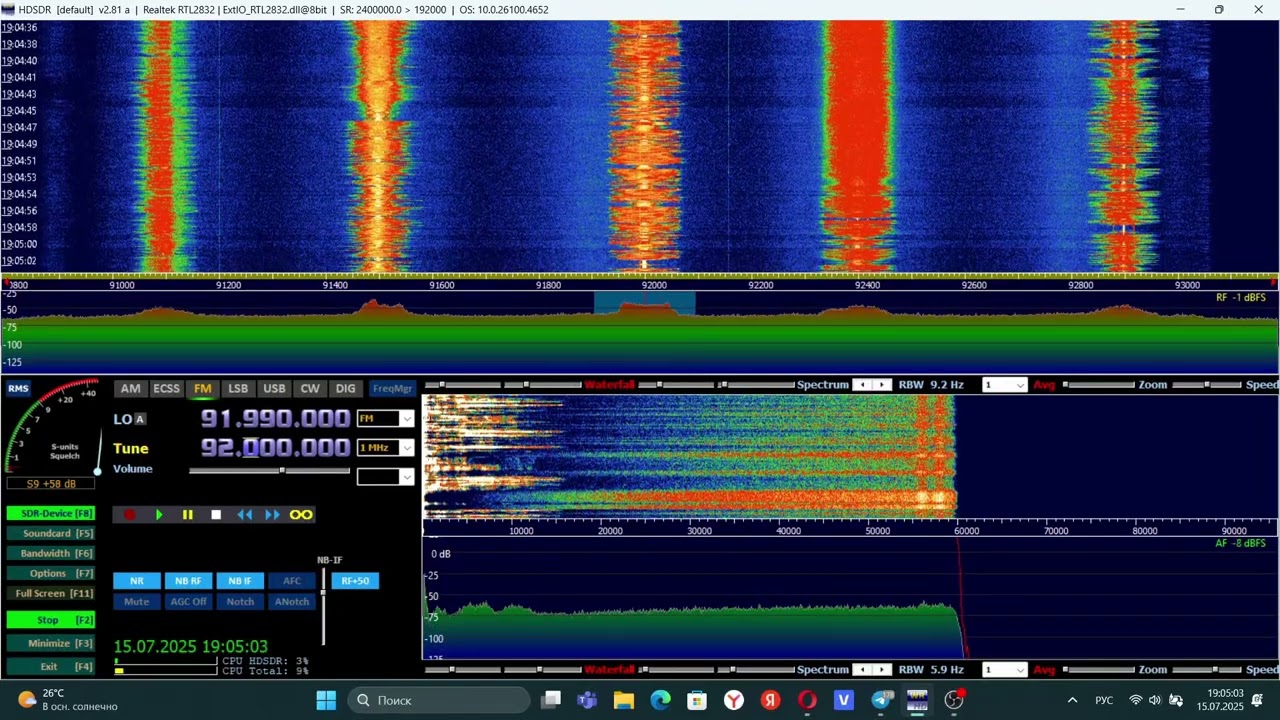The width and height of the screenshot is (1280, 720).
Task: Open Telegram from the taskbar
Action: coord(881,700)
